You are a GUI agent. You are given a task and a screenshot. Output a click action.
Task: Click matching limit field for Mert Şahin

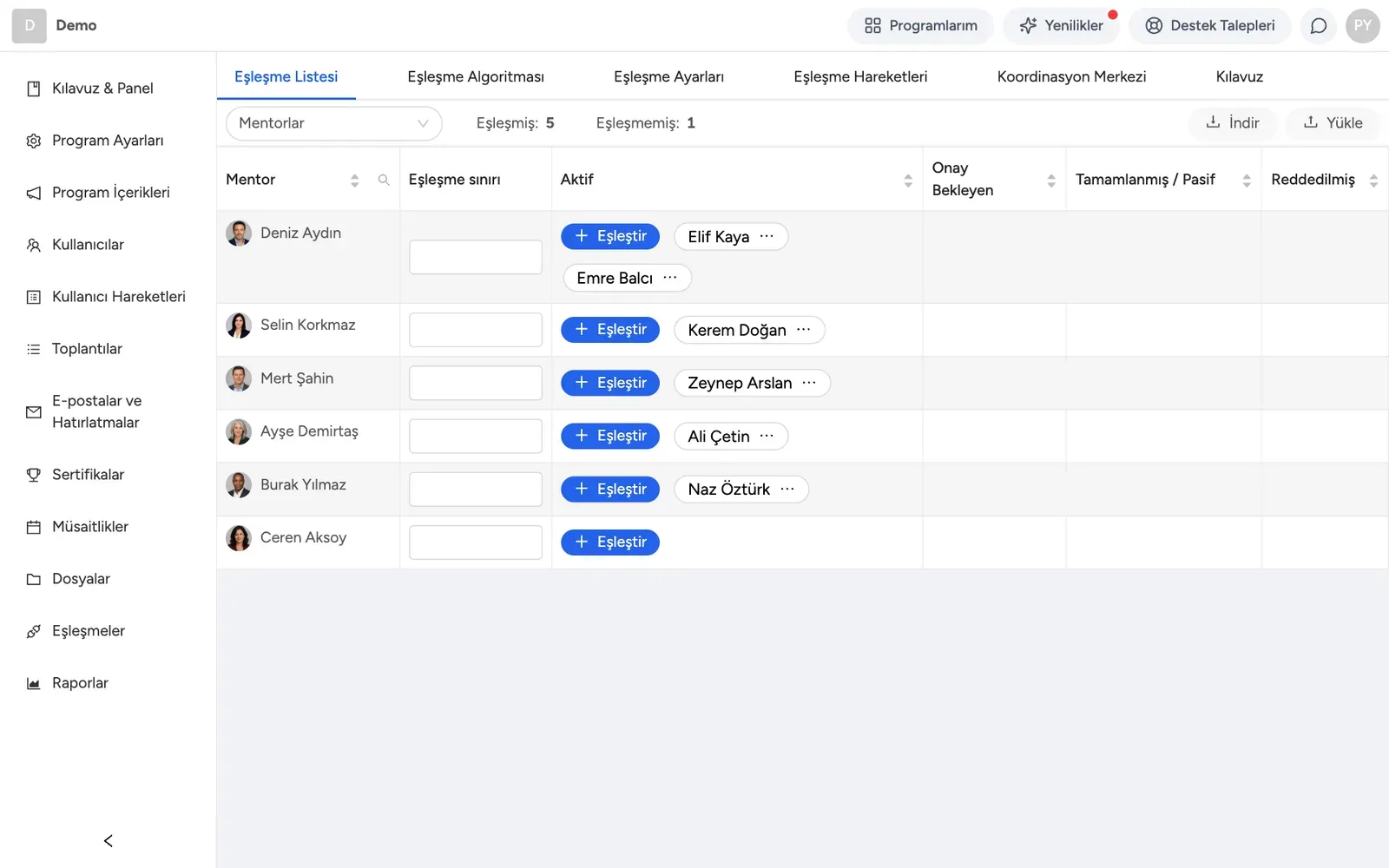[476, 383]
